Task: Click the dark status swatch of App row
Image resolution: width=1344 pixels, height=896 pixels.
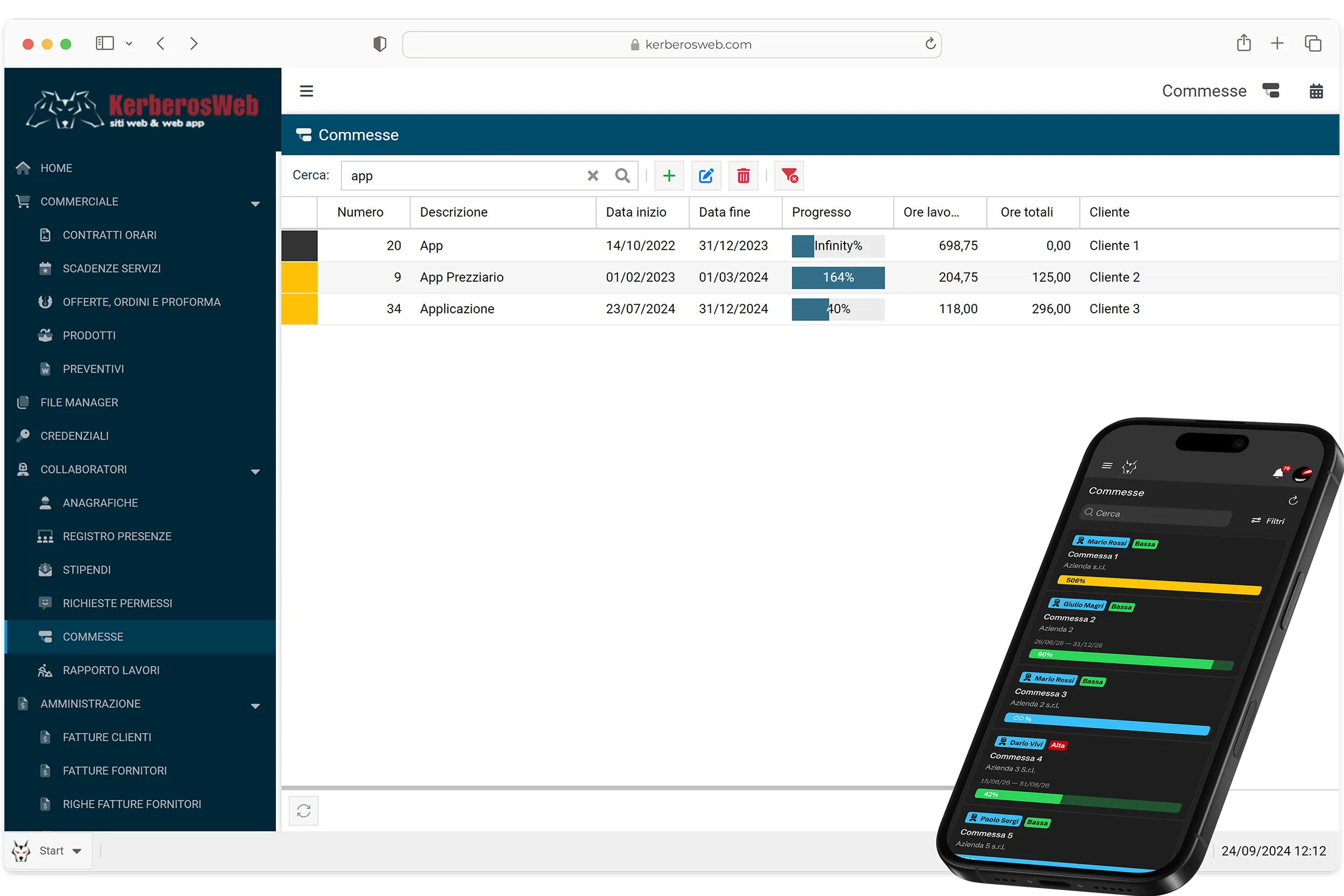Action: tap(299, 246)
